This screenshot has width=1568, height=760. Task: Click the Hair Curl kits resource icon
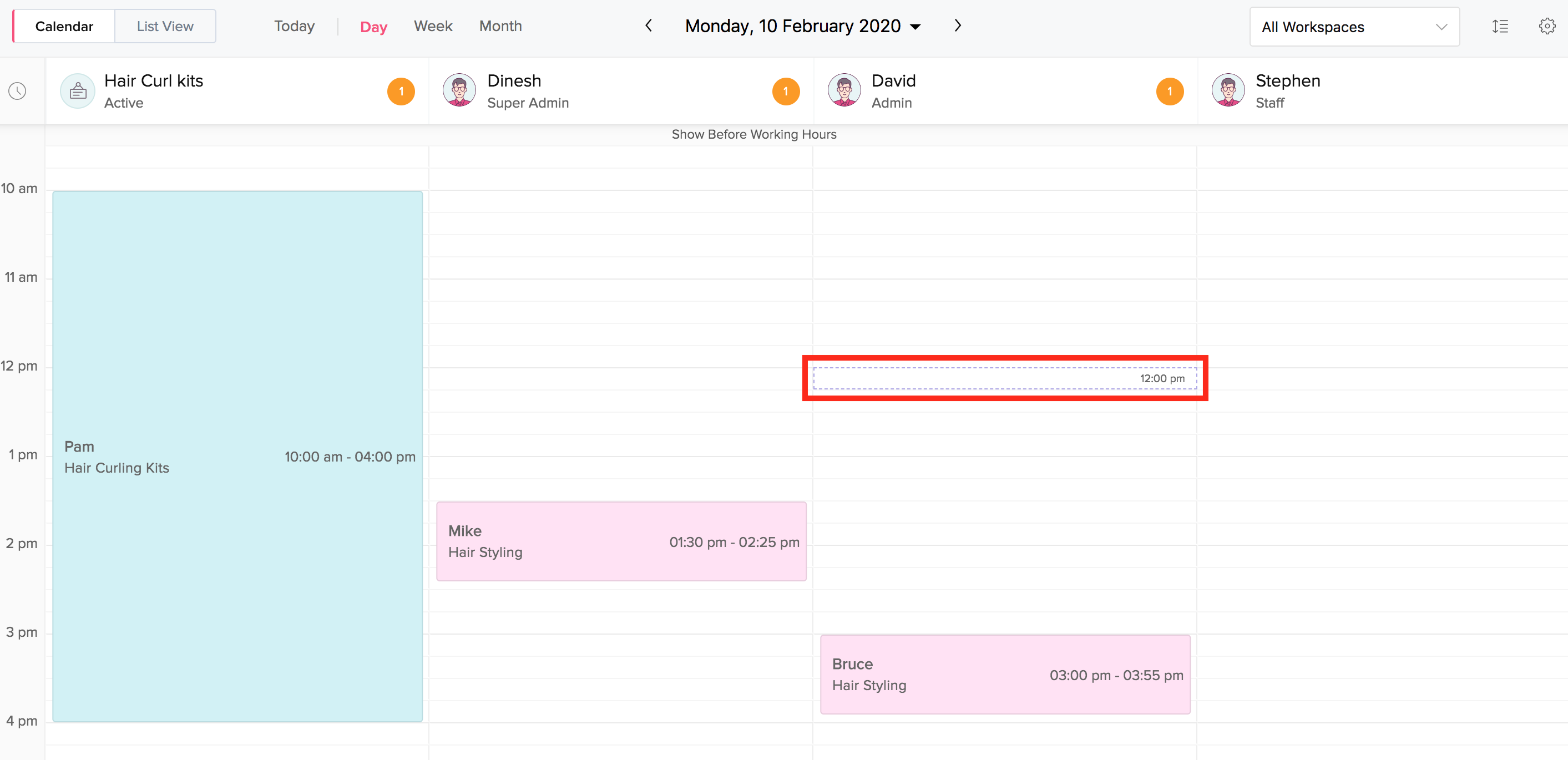coord(78,92)
